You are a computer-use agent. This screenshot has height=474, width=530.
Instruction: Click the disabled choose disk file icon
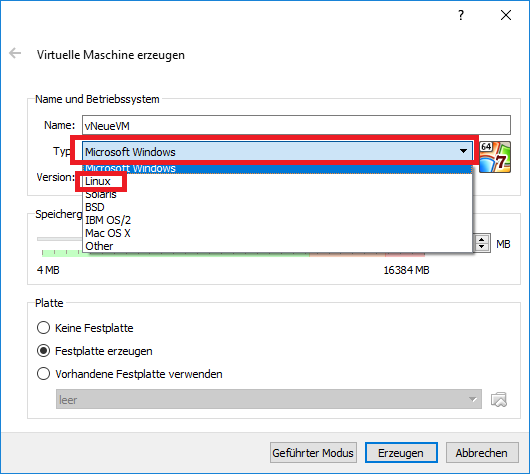click(x=499, y=400)
